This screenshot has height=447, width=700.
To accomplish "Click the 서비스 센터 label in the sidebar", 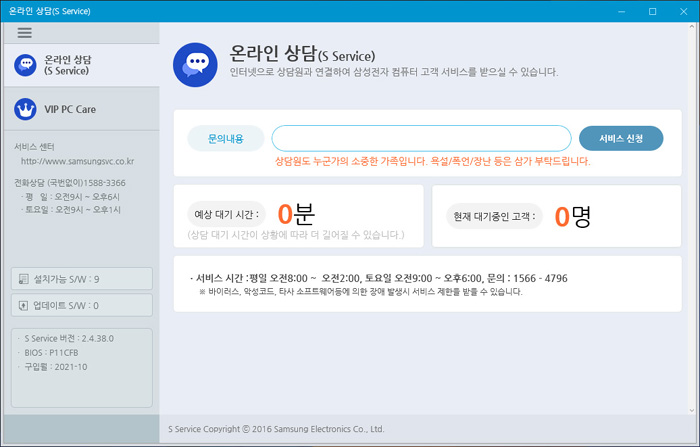I will [34, 147].
